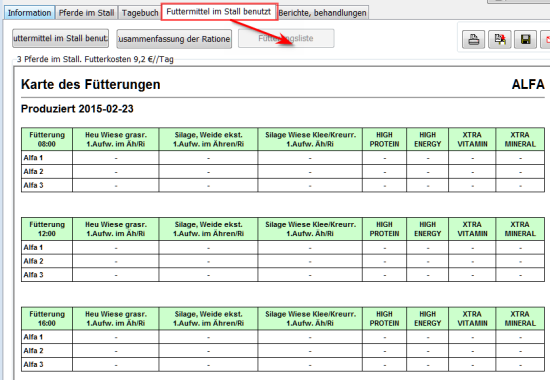The image size is (550, 380).
Task: Select the Futtermittel im Stall benutzt tab
Action: (219, 12)
